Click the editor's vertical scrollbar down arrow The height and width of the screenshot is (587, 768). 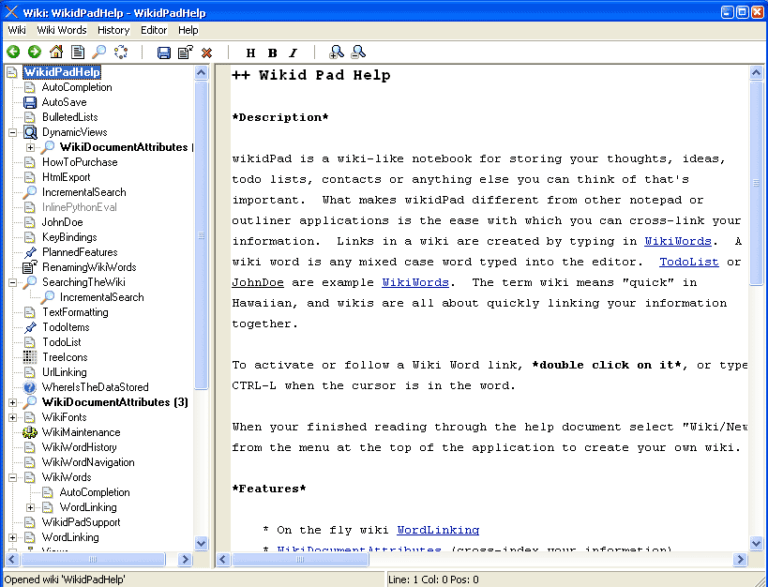pos(757,543)
